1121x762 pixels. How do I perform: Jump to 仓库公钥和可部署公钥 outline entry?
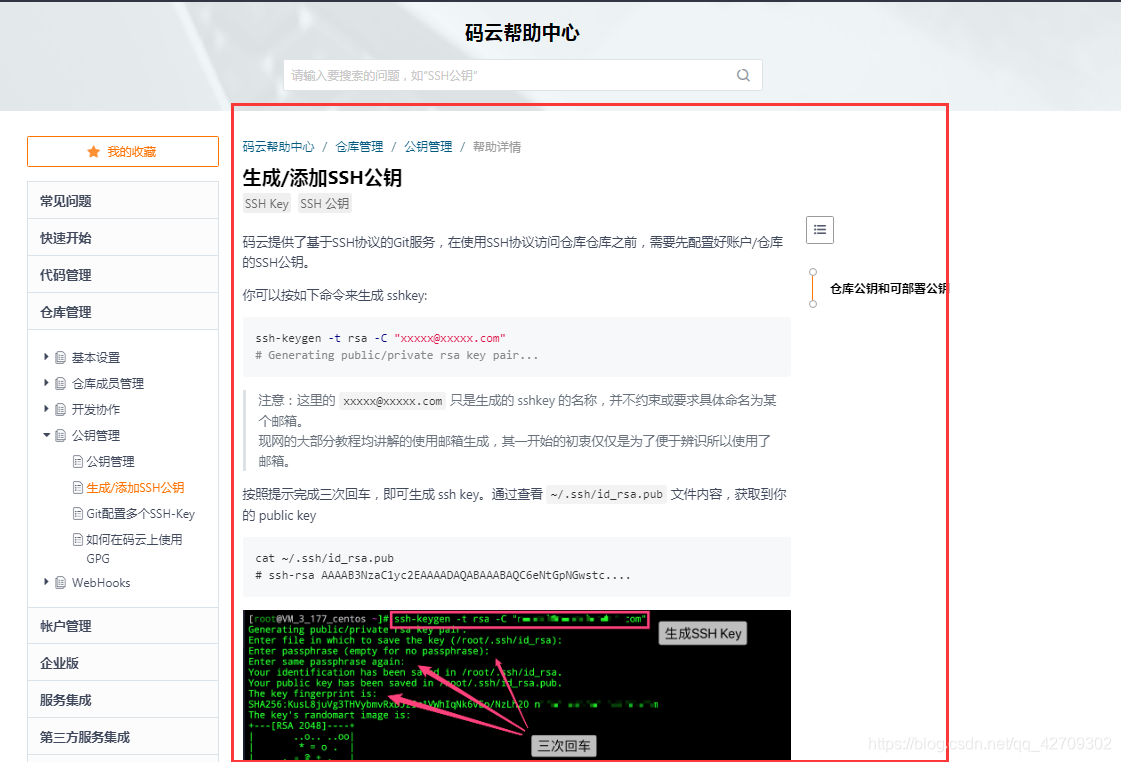click(888, 289)
